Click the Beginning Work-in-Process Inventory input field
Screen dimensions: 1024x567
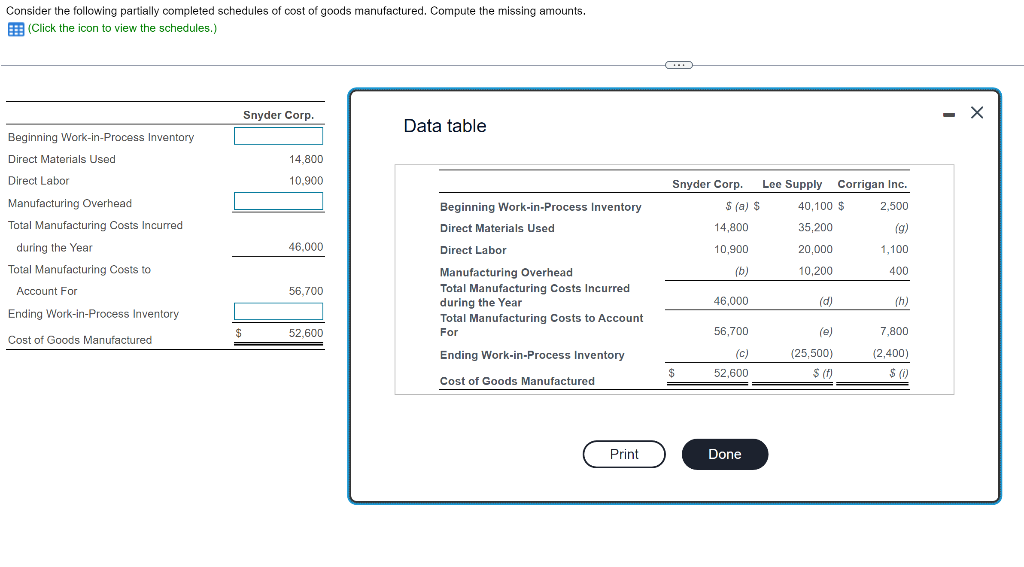tap(278, 136)
